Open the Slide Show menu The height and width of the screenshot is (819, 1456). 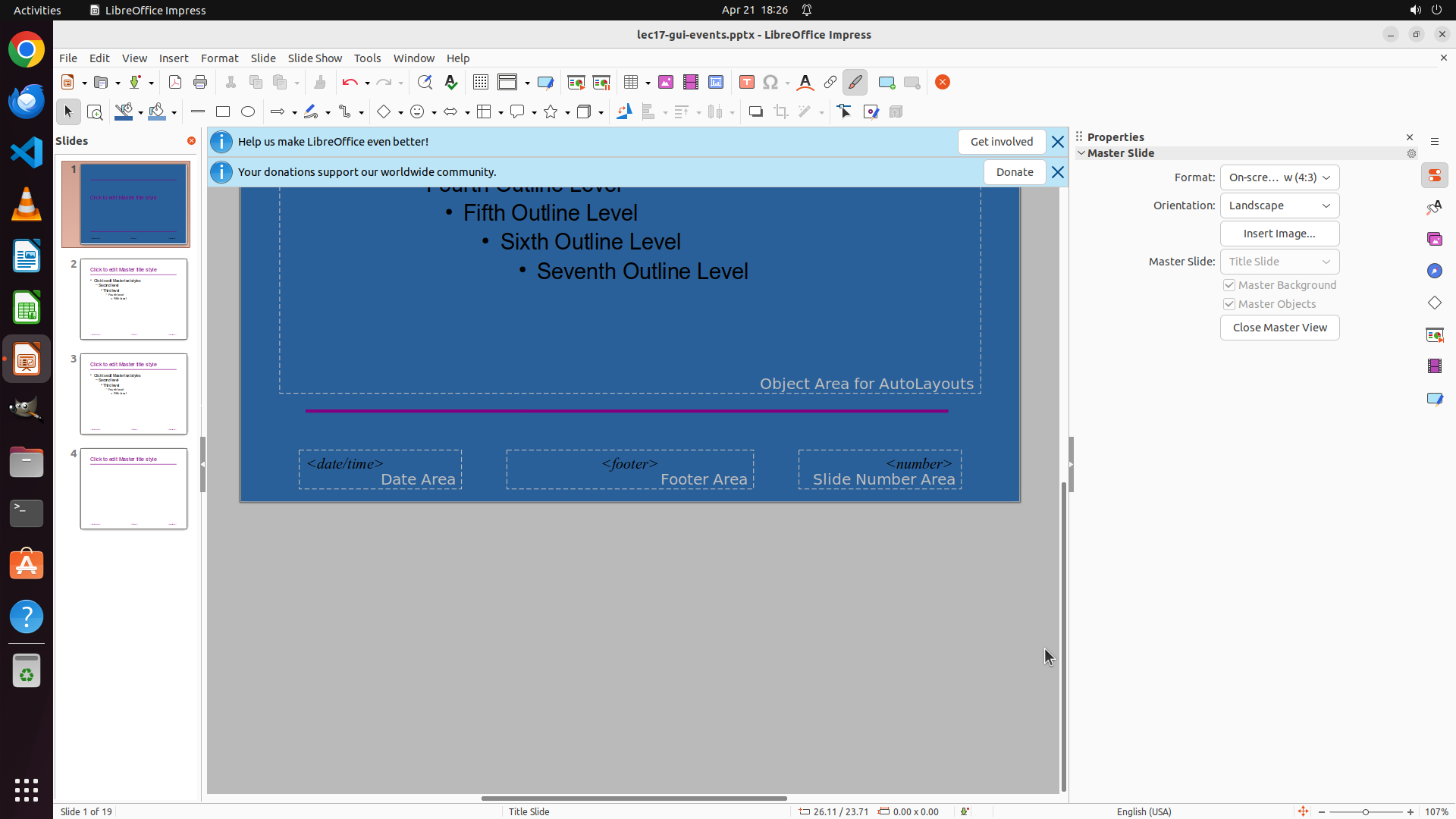[x=315, y=58]
